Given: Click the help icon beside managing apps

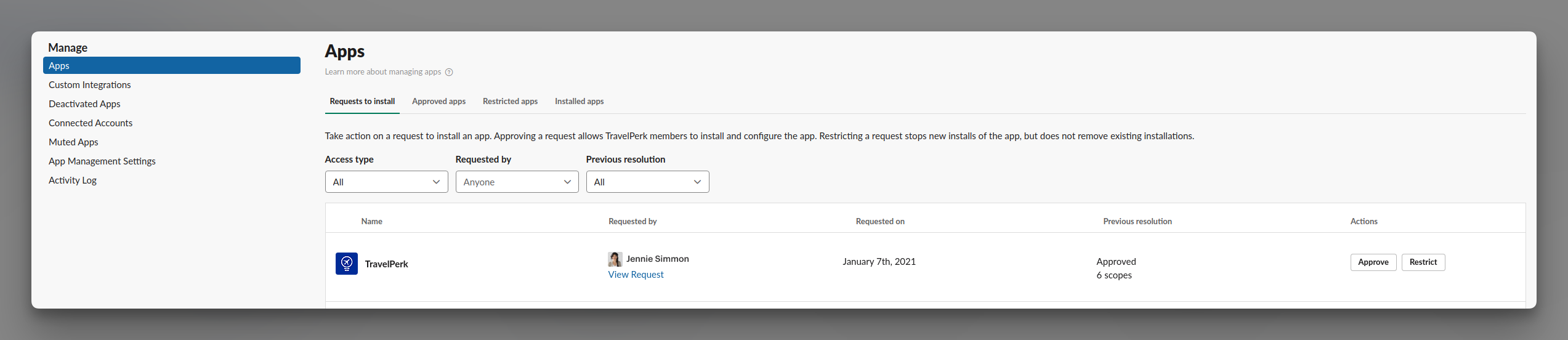Looking at the screenshot, I should [x=449, y=72].
